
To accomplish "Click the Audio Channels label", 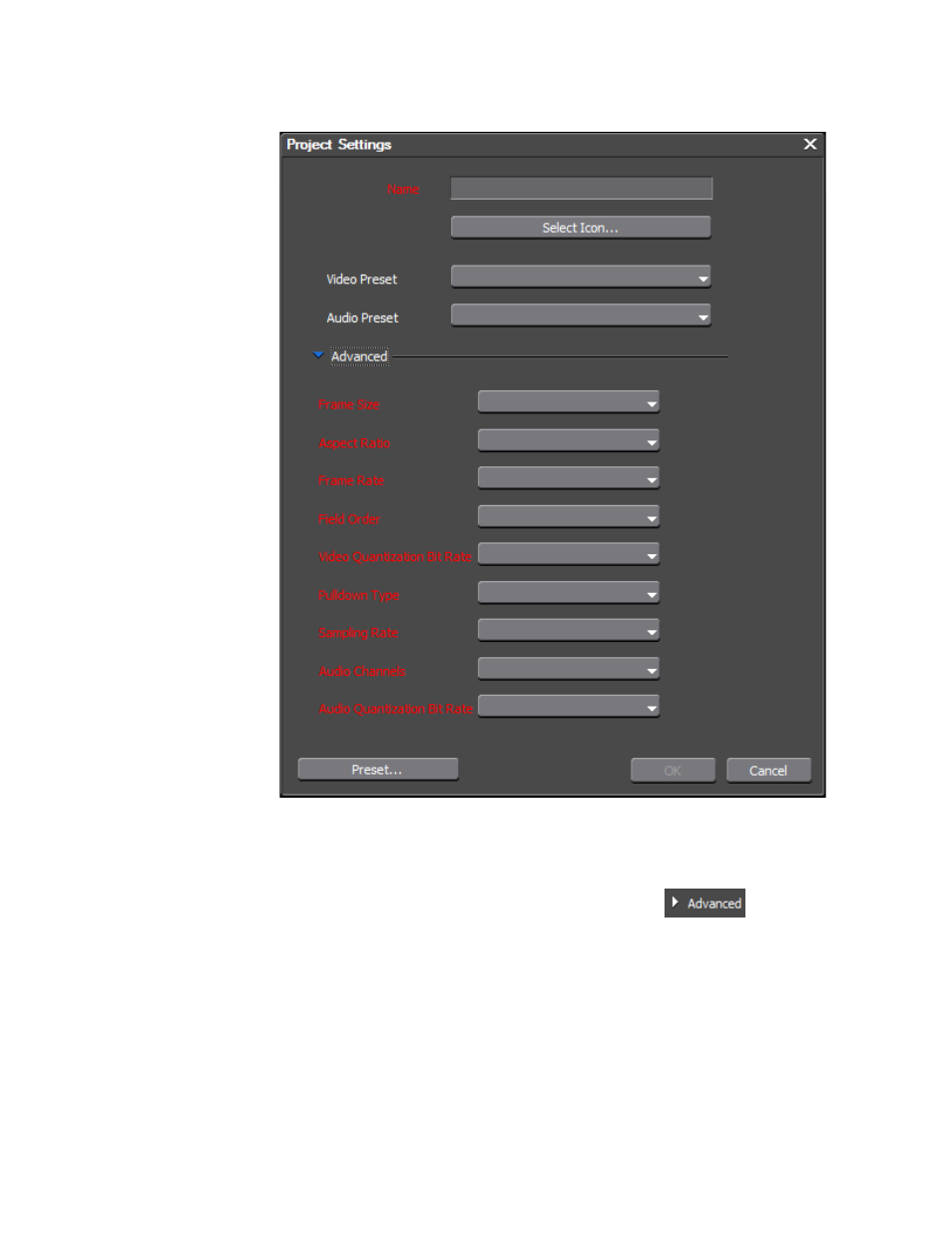I will click(x=362, y=671).
